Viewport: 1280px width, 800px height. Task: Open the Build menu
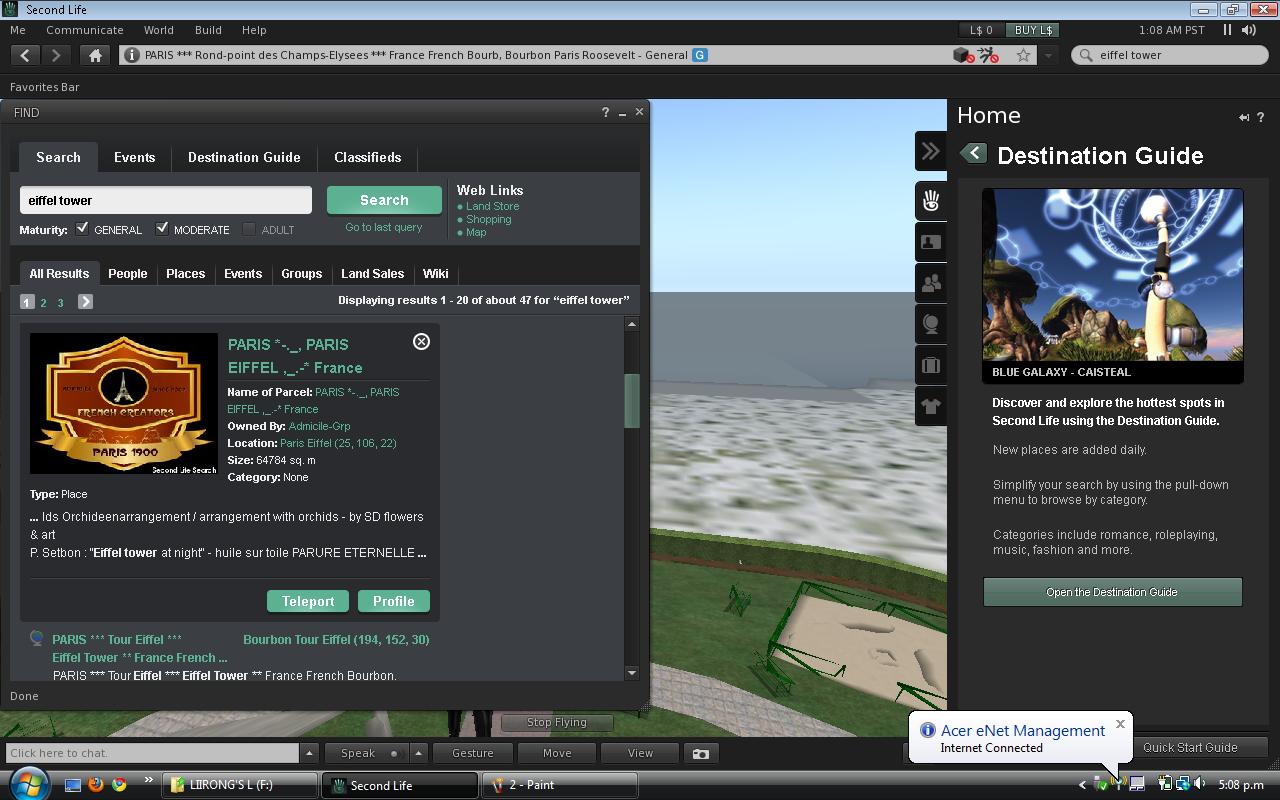tap(208, 30)
